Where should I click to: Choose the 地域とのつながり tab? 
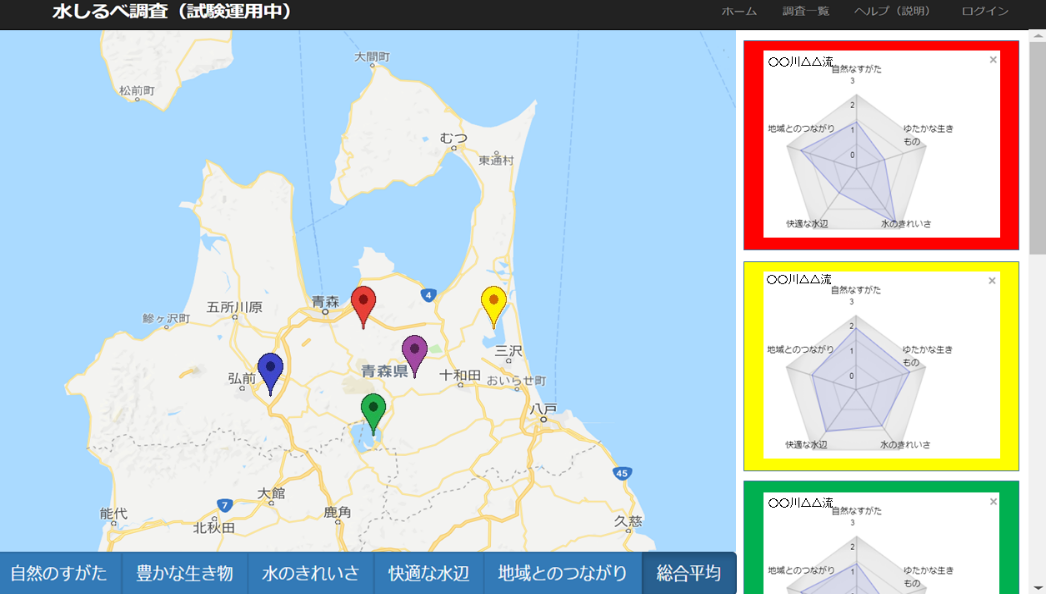coord(563,573)
